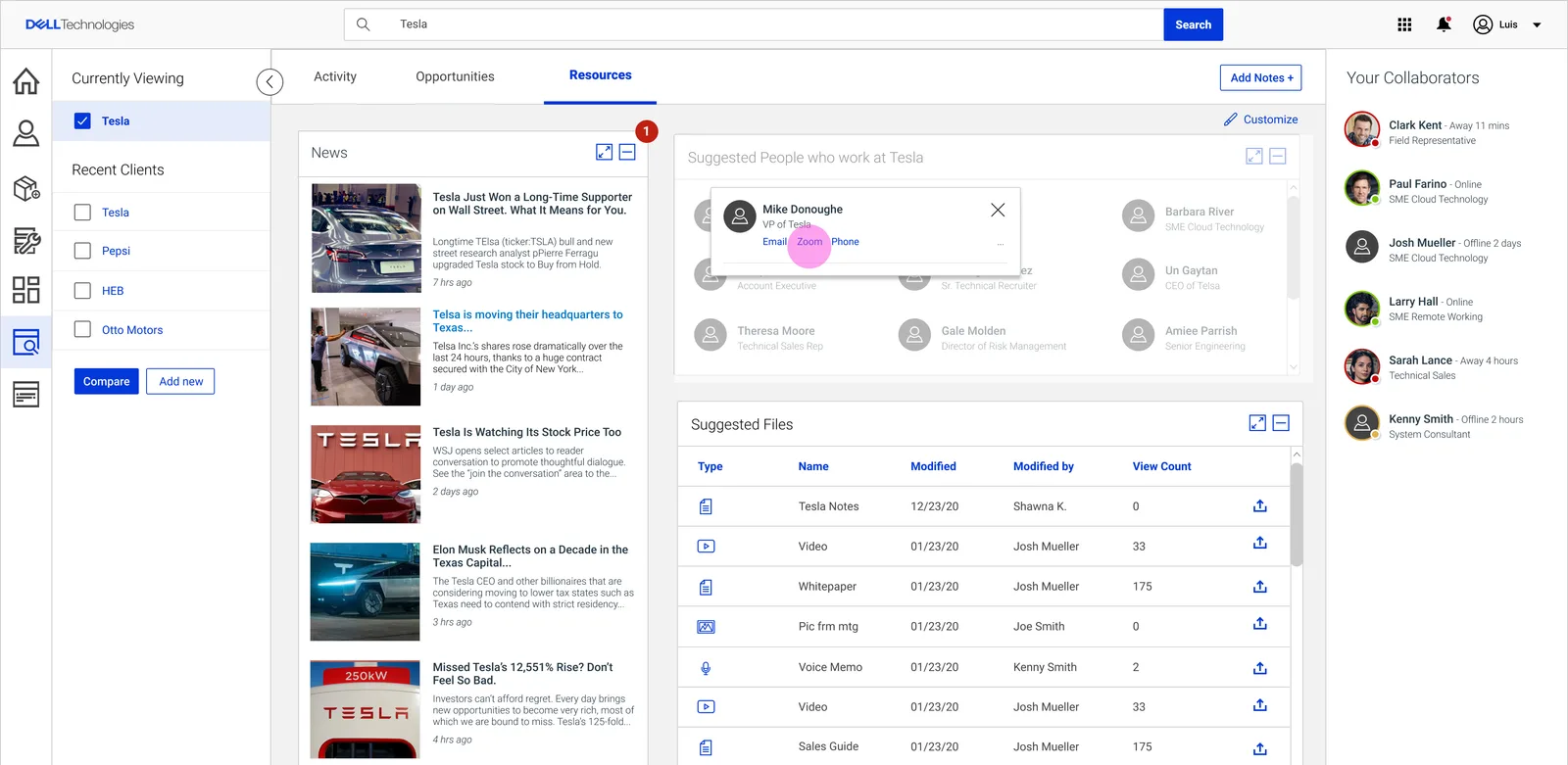Click the Customize link
This screenshot has height=765, width=1568.
coord(1270,120)
